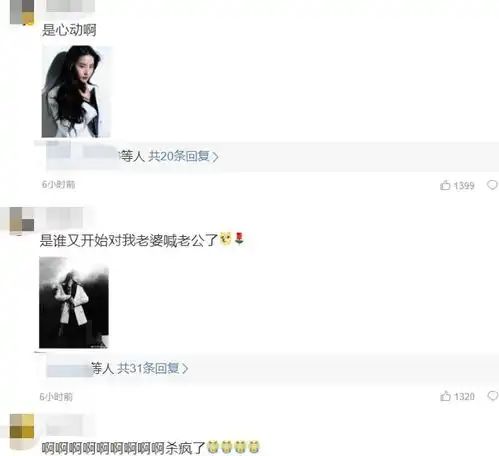Open the black and white coat photo
The width and height of the screenshot is (499, 456).
[x=74, y=302]
